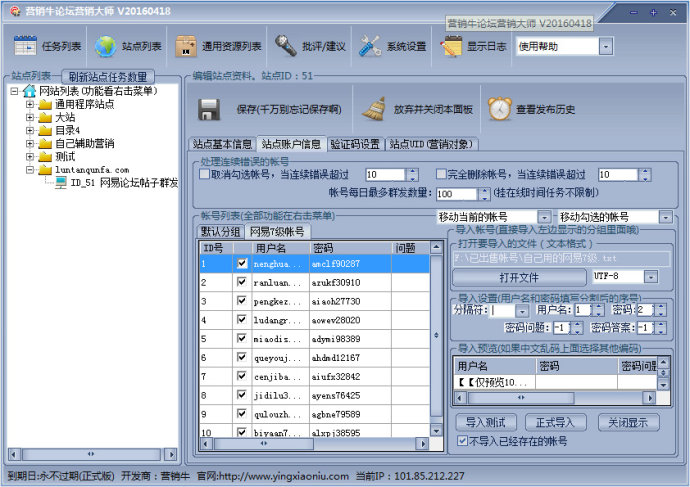
Task: Click the 显示日志 log notepad icon
Action: point(451,46)
